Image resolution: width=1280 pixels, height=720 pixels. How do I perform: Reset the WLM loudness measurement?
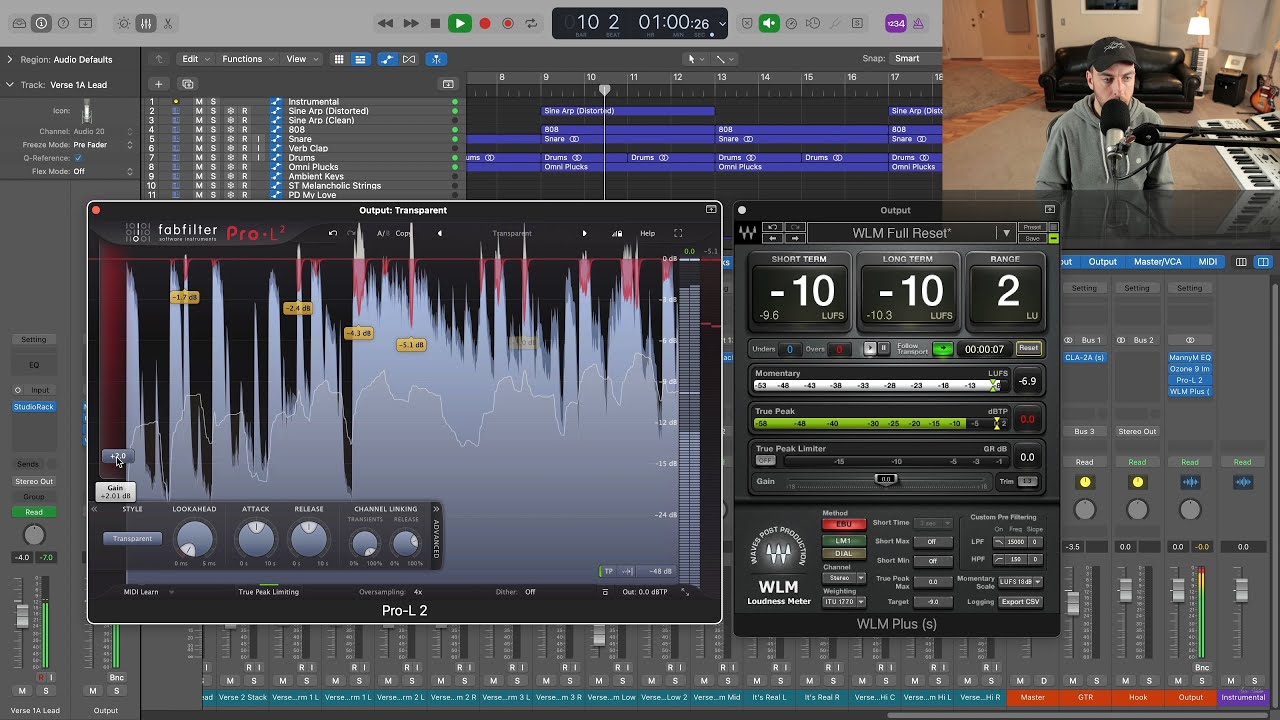1028,348
